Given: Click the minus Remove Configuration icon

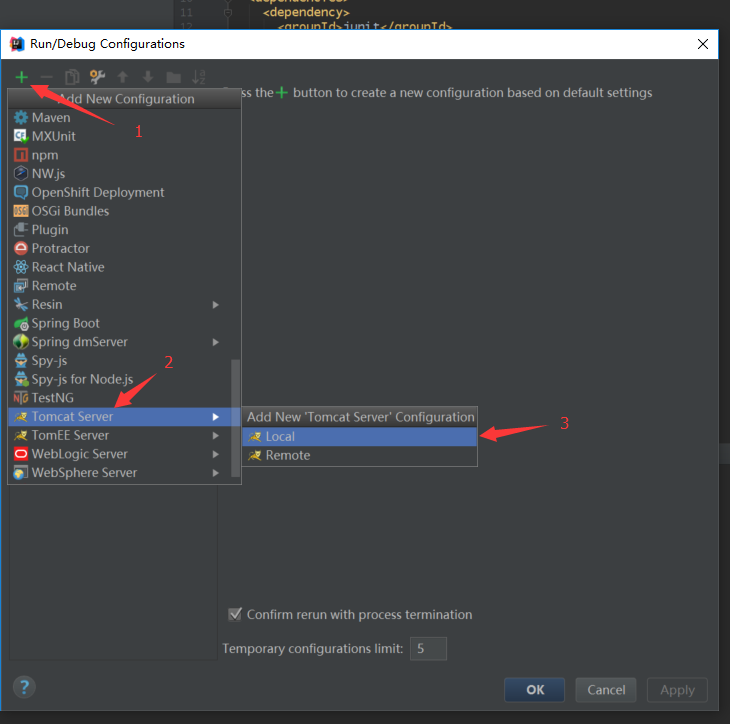Looking at the screenshot, I should (x=47, y=77).
